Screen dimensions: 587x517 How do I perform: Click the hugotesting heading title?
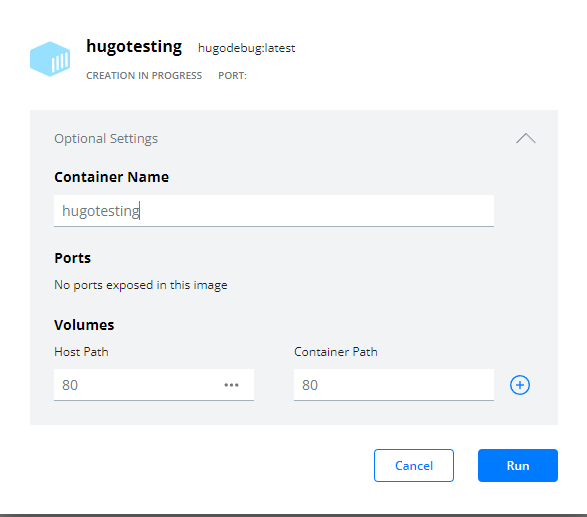pos(134,46)
